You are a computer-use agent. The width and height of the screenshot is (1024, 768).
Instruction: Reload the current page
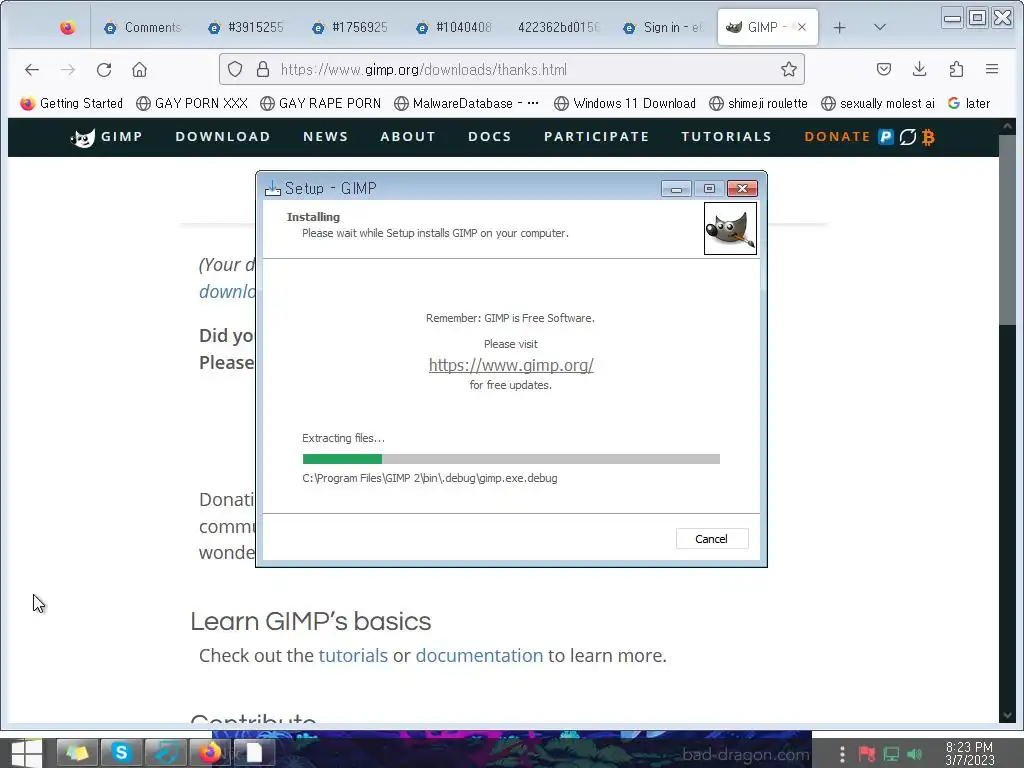coord(104,69)
